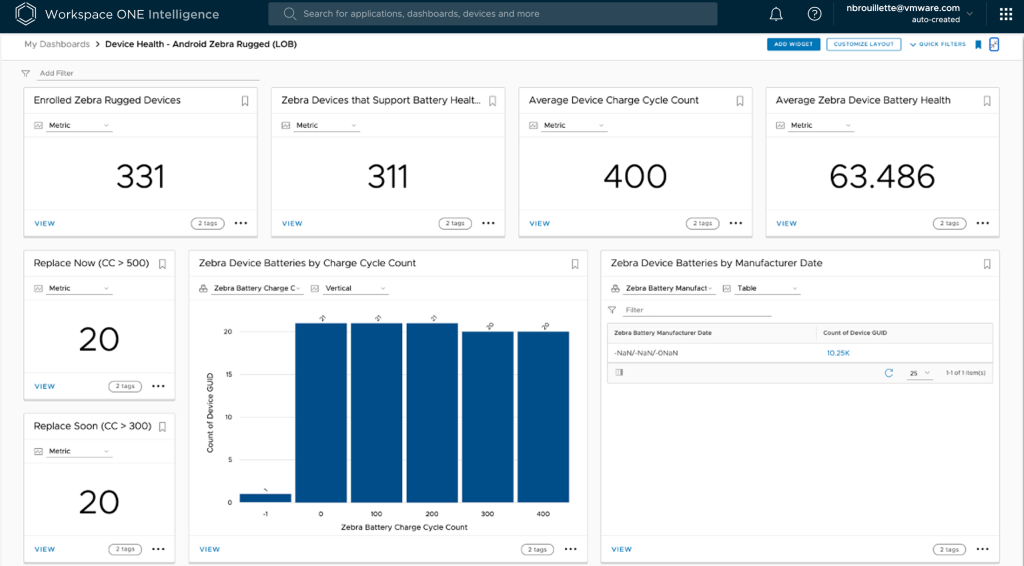The image size is (1024, 566).
Task: Open more options for Average Device Charge Cycle Count
Action: click(x=736, y=223)
